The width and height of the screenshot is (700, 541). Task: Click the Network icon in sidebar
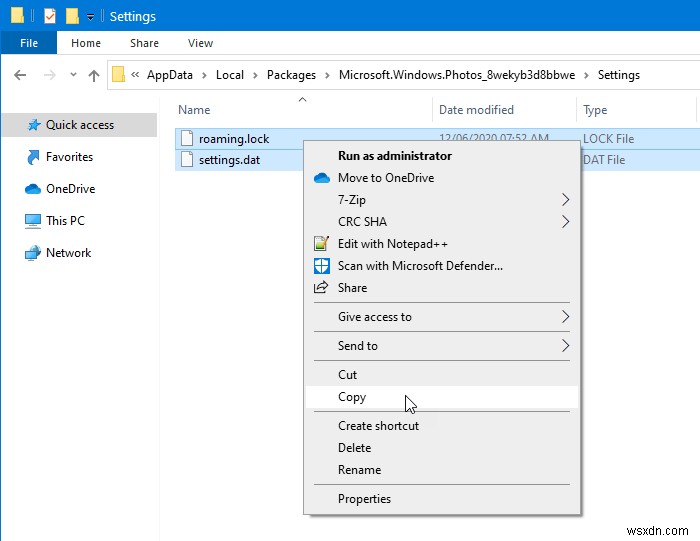(x=33, y=253)
